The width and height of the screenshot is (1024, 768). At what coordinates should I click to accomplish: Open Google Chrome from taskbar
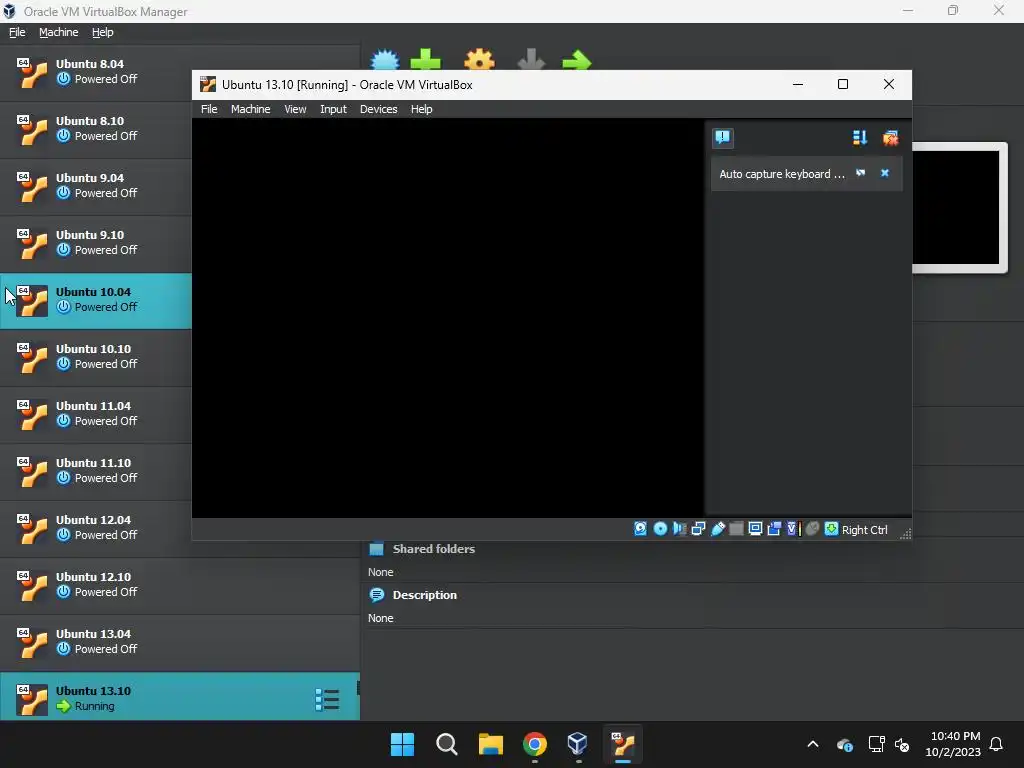click(x=535, y=744)
